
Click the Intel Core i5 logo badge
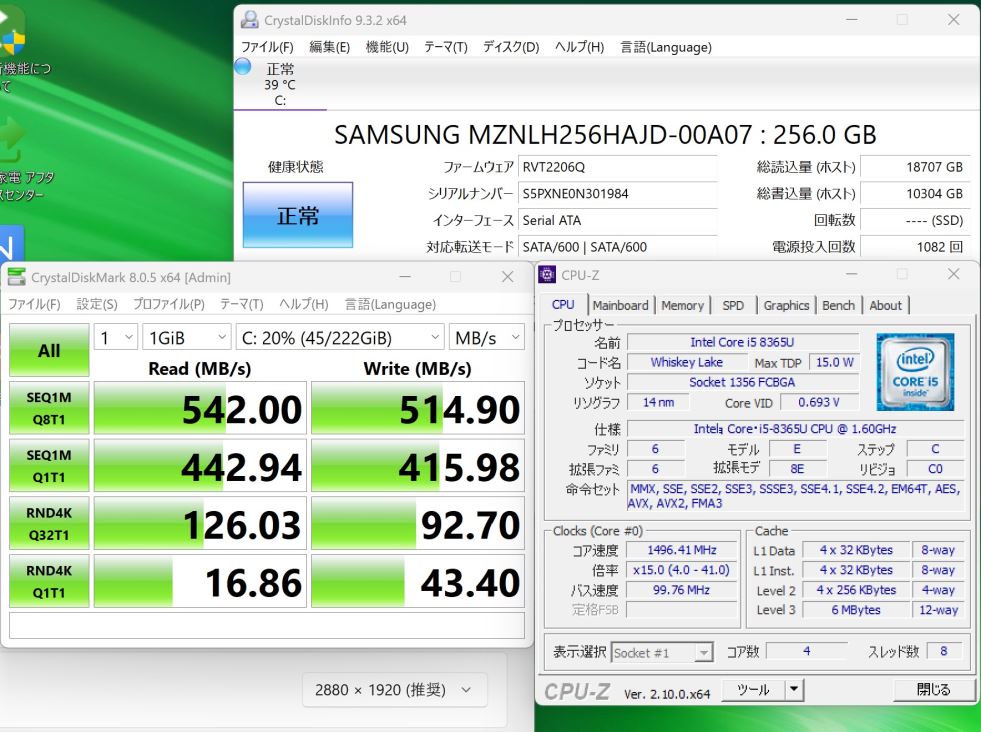point(915,372)
